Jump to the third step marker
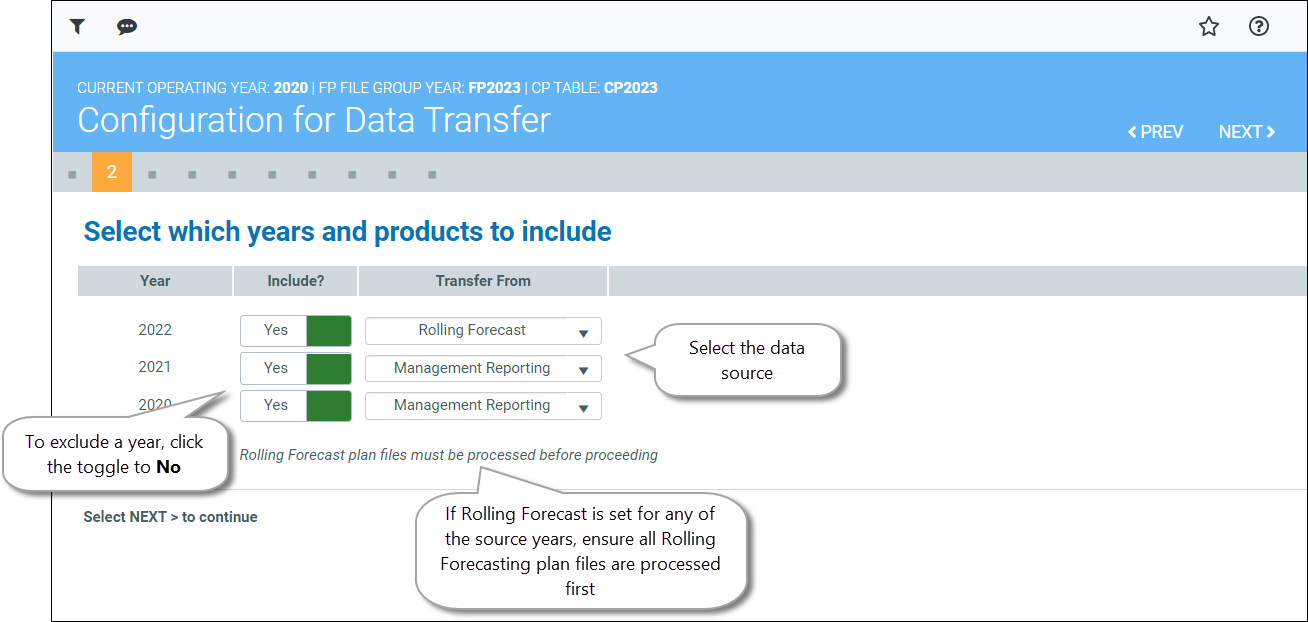1308x622 pixels. click(x=152, y=174)
